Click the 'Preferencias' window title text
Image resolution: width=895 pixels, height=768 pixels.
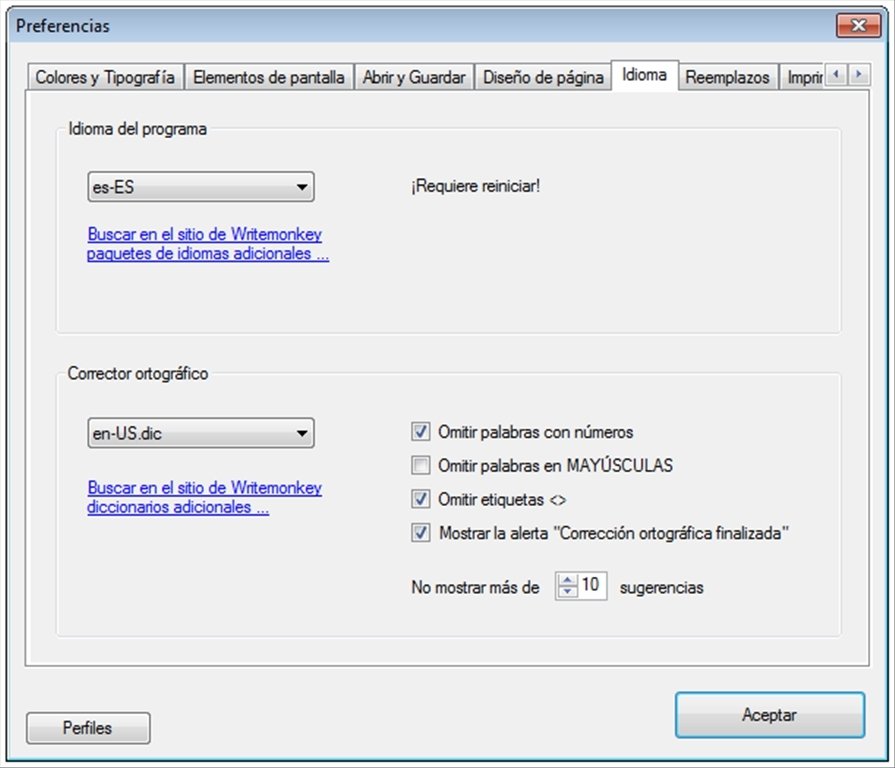[63, 26]
